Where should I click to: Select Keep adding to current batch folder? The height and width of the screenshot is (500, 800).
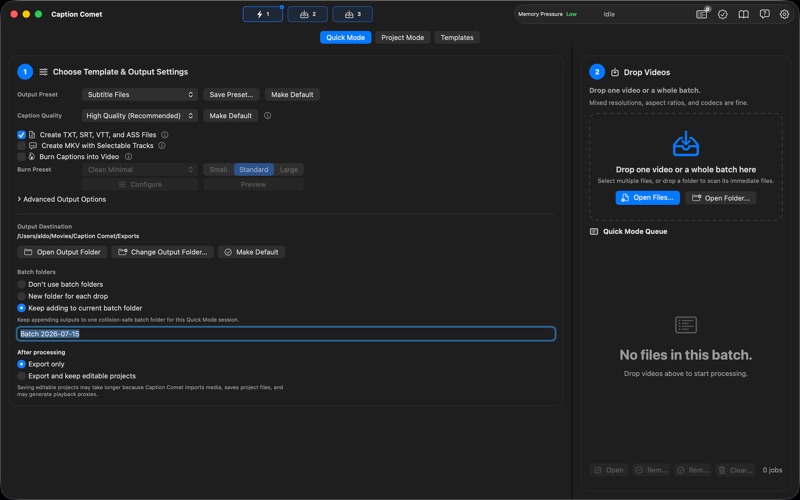coord(21,308)
